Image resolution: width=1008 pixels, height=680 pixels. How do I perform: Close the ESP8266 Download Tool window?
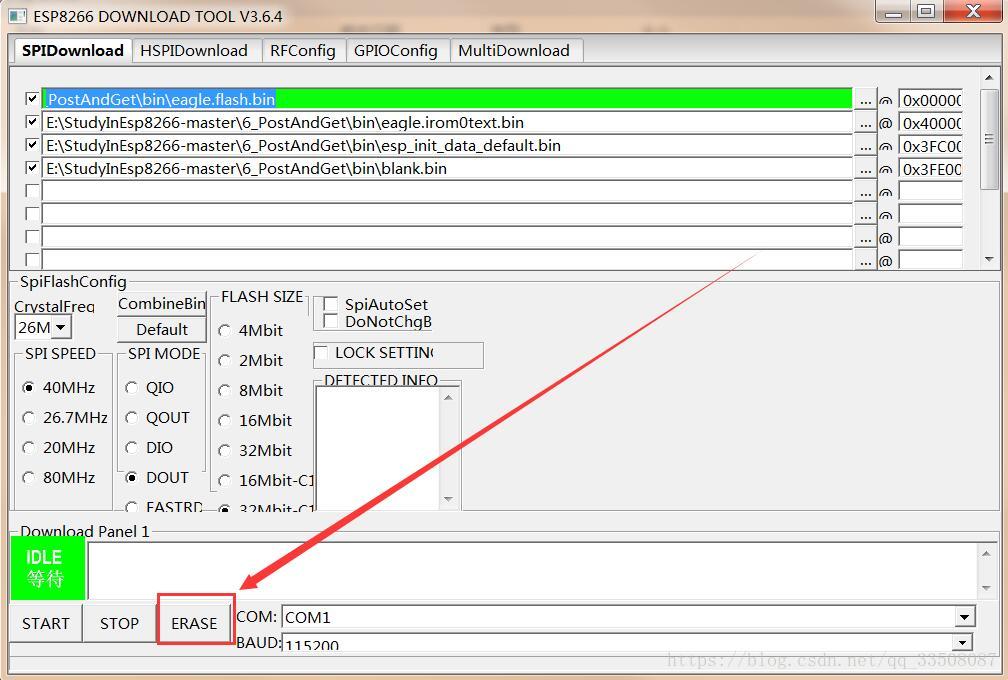tap(974, 11)
